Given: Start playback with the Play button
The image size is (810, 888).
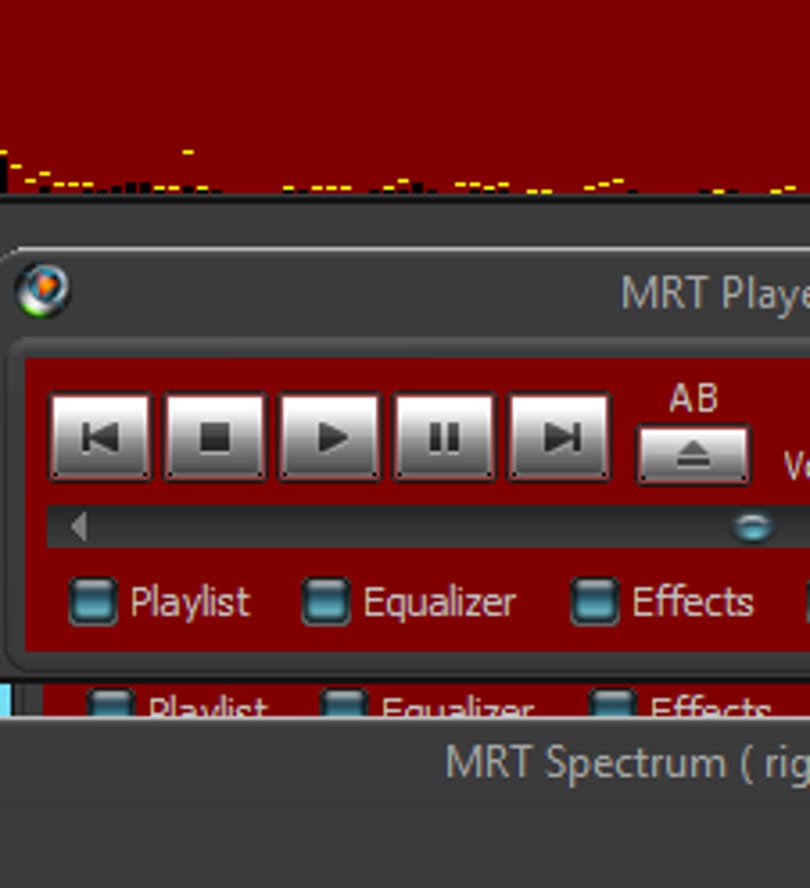Looking at the screenshot, I should (x=330, y=437).
